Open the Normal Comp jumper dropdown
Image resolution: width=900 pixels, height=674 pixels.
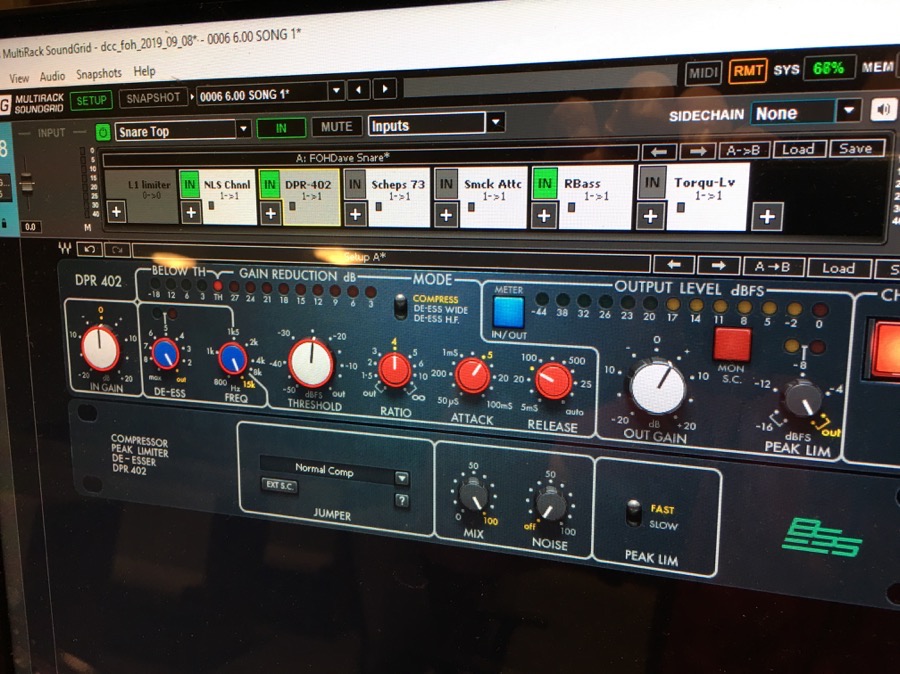coord(401,477)
